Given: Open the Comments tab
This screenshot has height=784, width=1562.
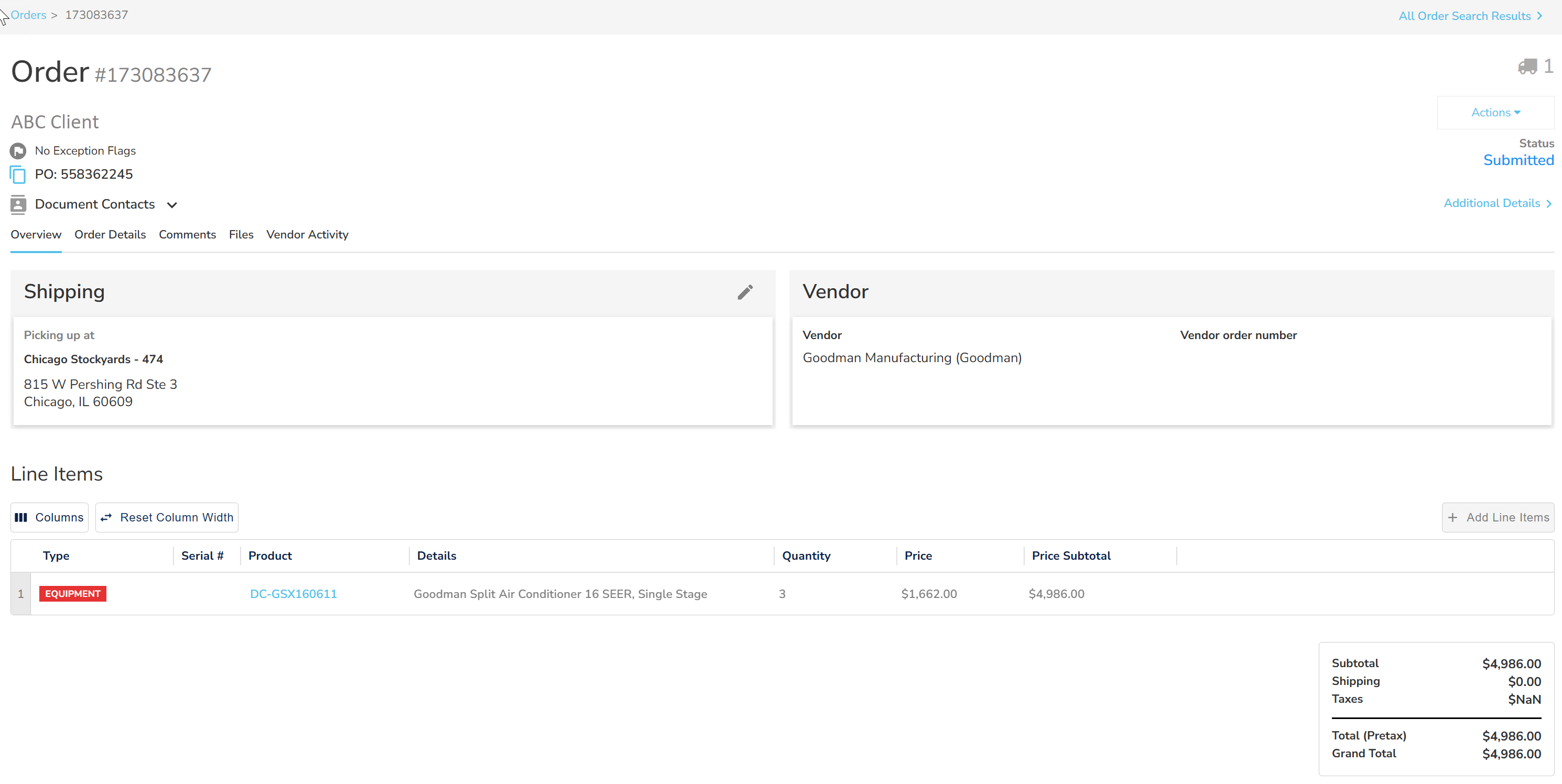Looking at the screenshot, I should click(x=187, y=235).
